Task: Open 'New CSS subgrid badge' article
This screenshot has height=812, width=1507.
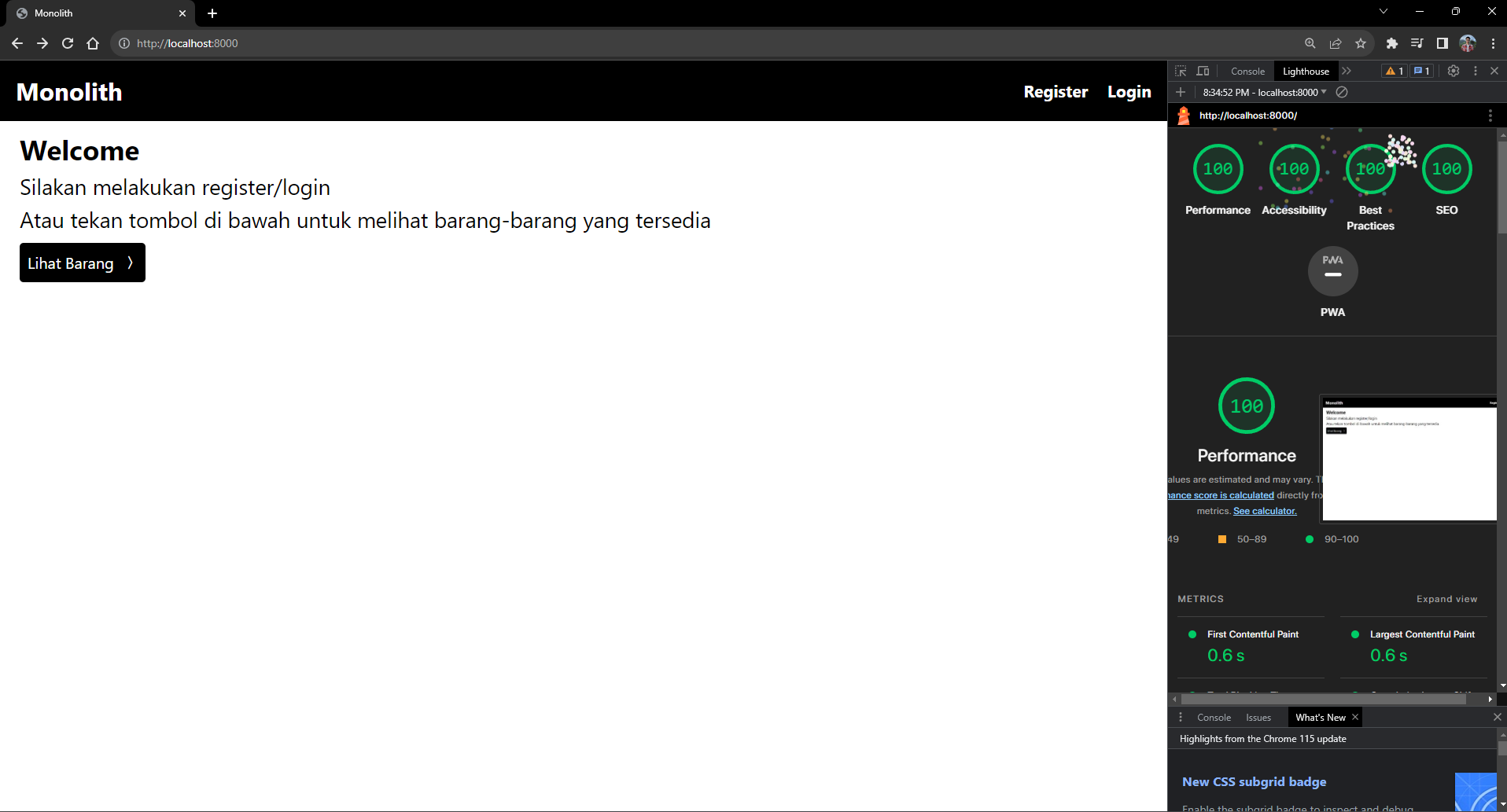Action: [x=1254, y=781]
